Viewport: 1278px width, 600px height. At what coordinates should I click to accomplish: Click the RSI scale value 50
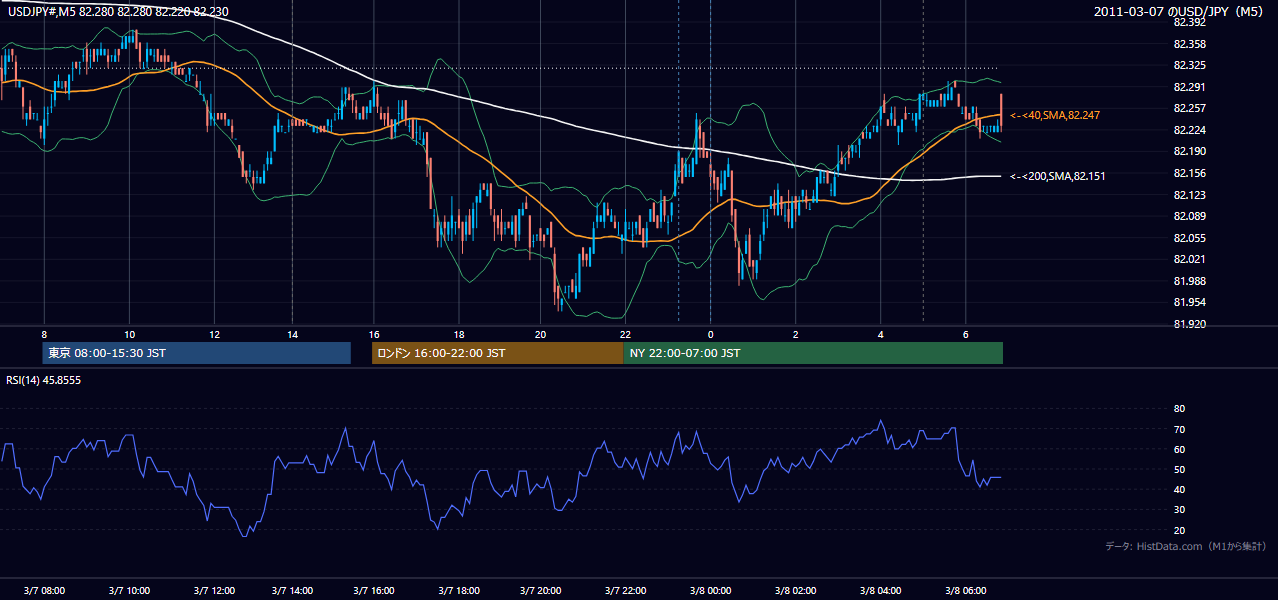(1179, 469)
